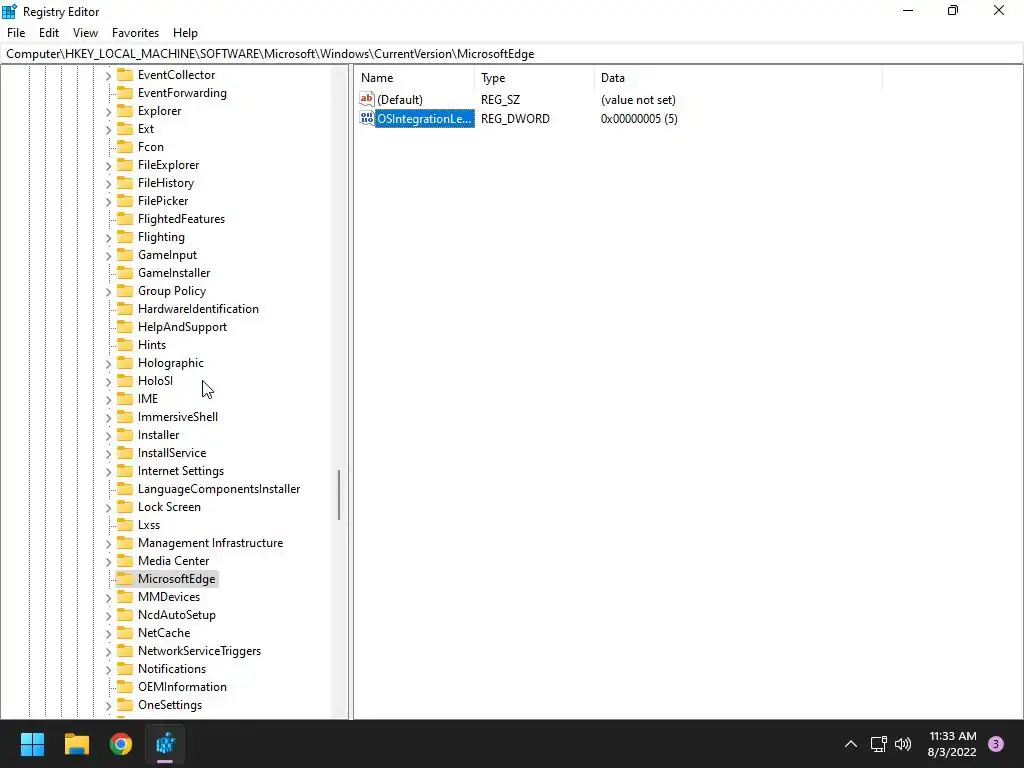This screenshot has width=1024, height=768.
Task: Expand the Holographic key
Action: tap(108, 364)
